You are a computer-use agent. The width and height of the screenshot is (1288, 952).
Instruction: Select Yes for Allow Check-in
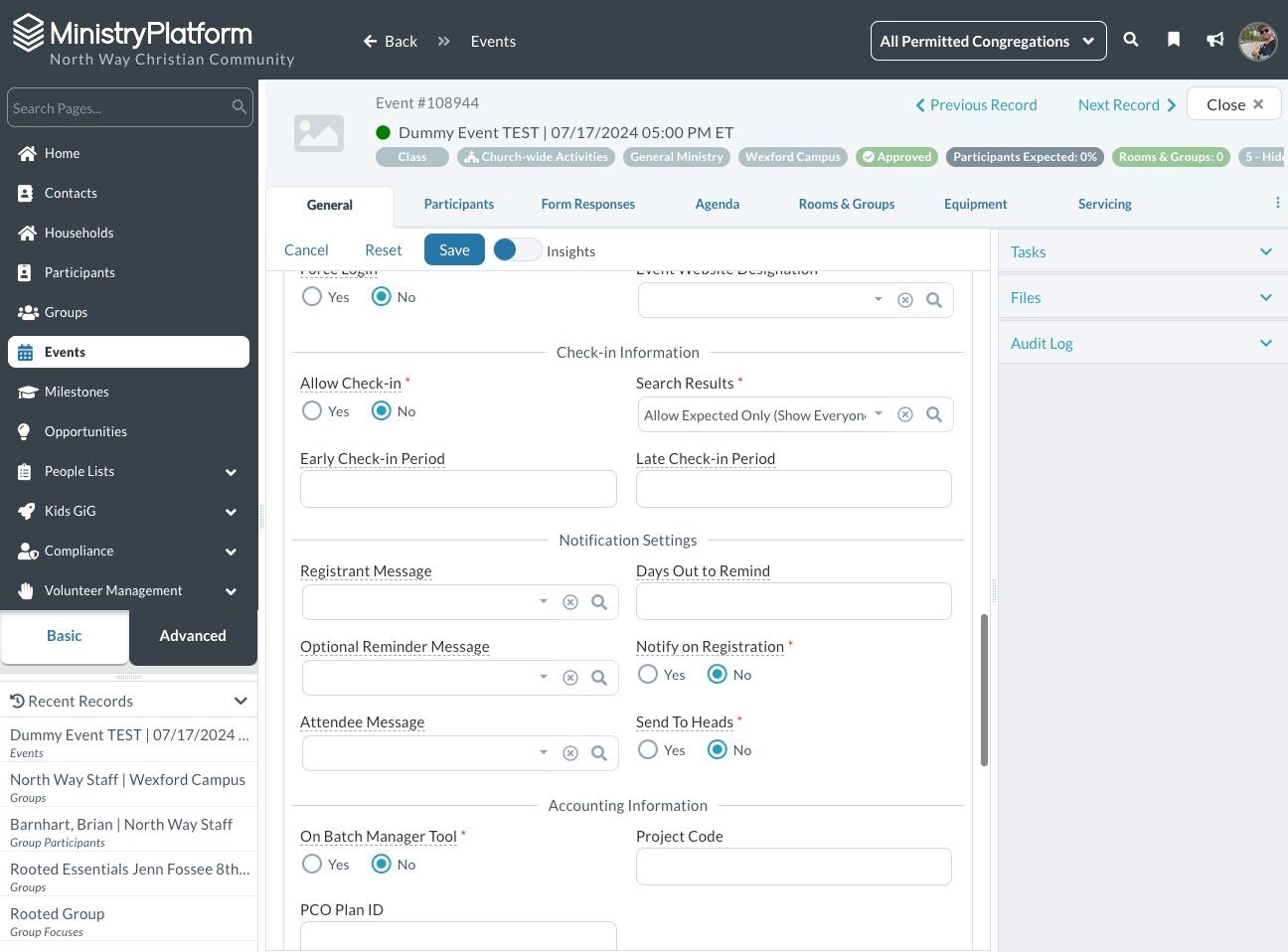(312, 410)
